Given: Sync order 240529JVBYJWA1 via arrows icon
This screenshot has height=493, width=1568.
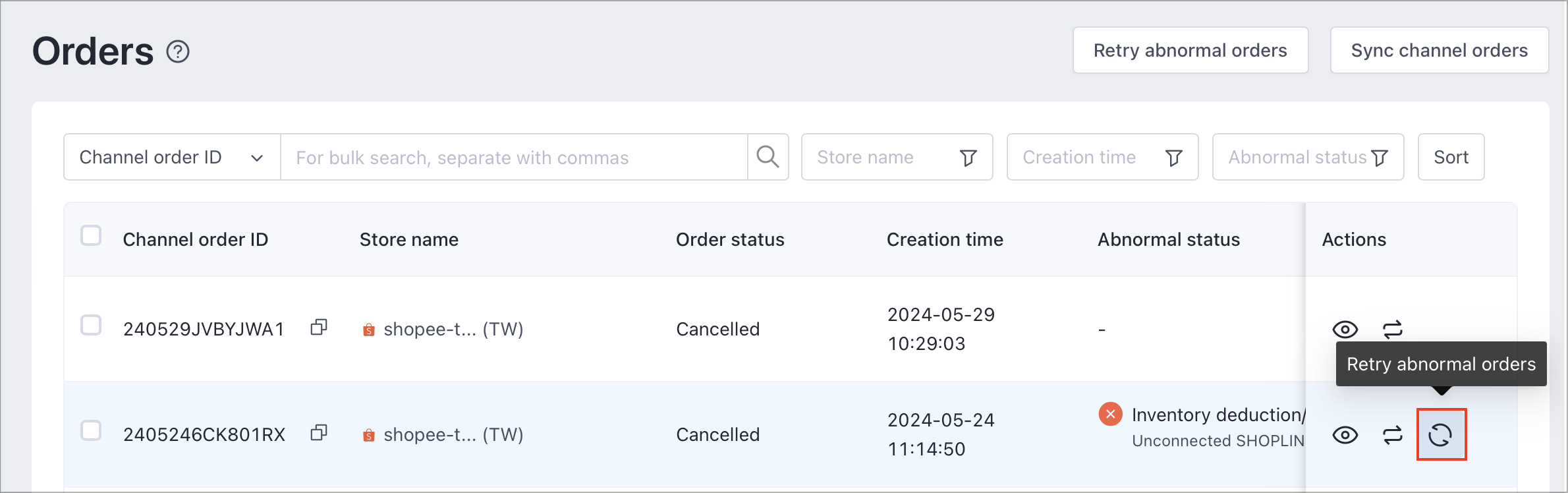Looking at the screenshot, I should coord(1392,329).
